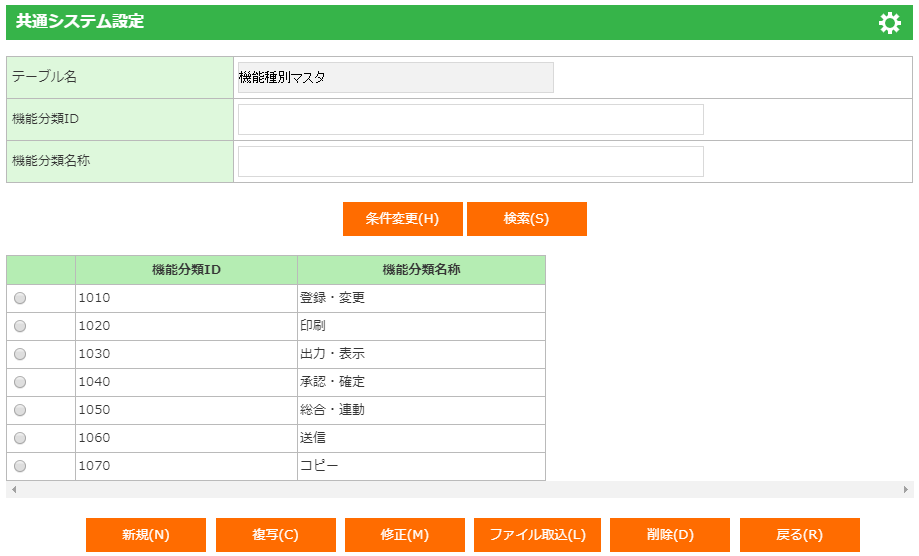
Task: Focus the 機能分類名称 input field
Action: (471, 162)
